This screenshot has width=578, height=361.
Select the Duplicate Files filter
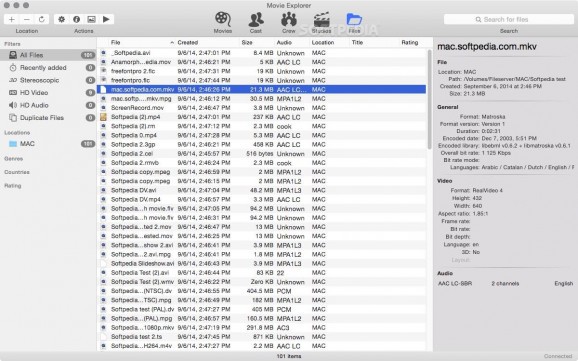(x=48, y=118)
